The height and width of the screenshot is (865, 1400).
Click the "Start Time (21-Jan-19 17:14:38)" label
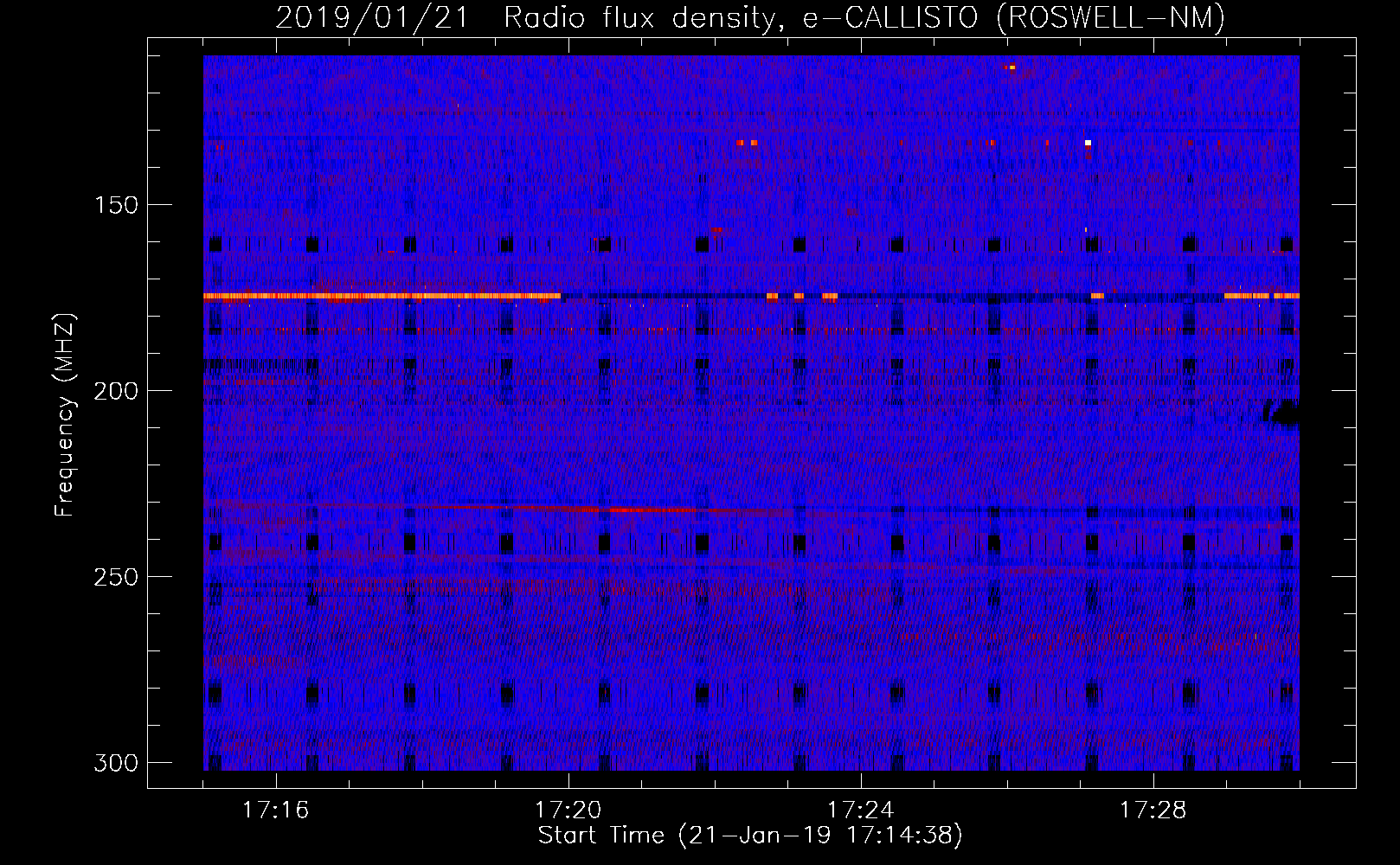[x=750, y=836]
